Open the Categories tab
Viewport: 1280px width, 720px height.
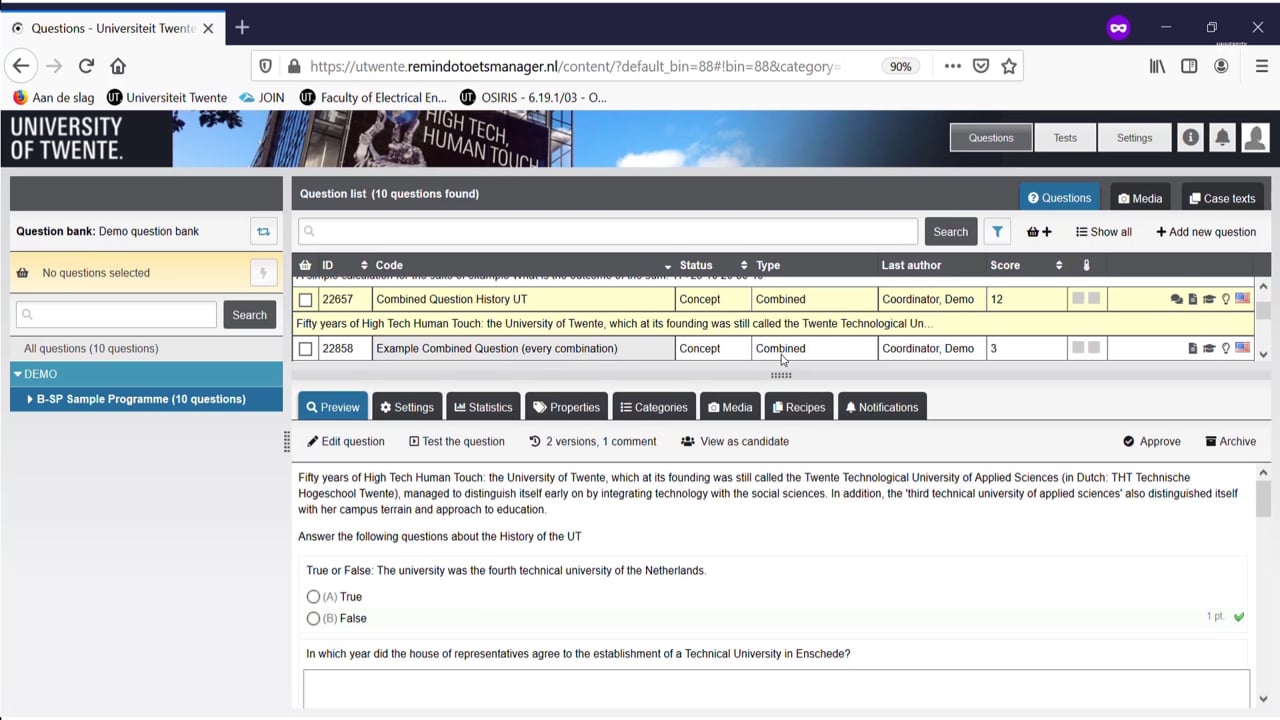tap(654, 407)
